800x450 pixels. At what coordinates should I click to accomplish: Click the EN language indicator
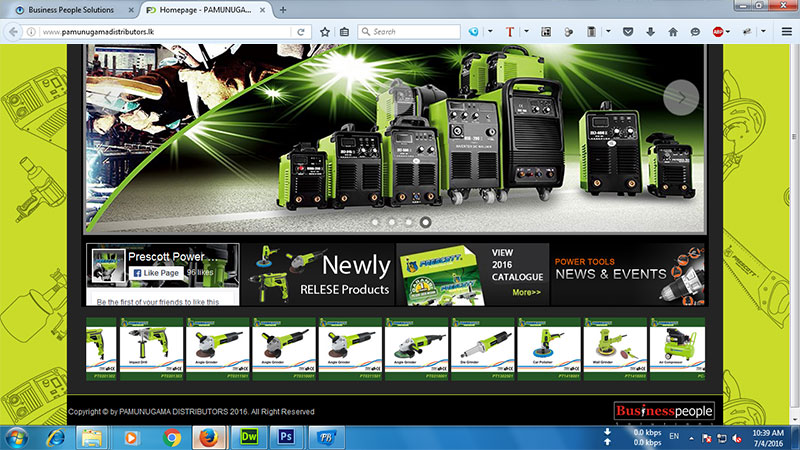tap(674, 436)
